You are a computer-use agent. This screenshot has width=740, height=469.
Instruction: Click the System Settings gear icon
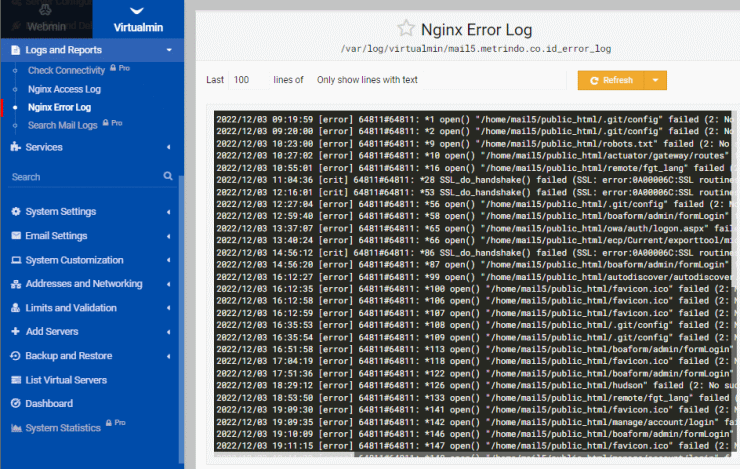pos(16,211)
